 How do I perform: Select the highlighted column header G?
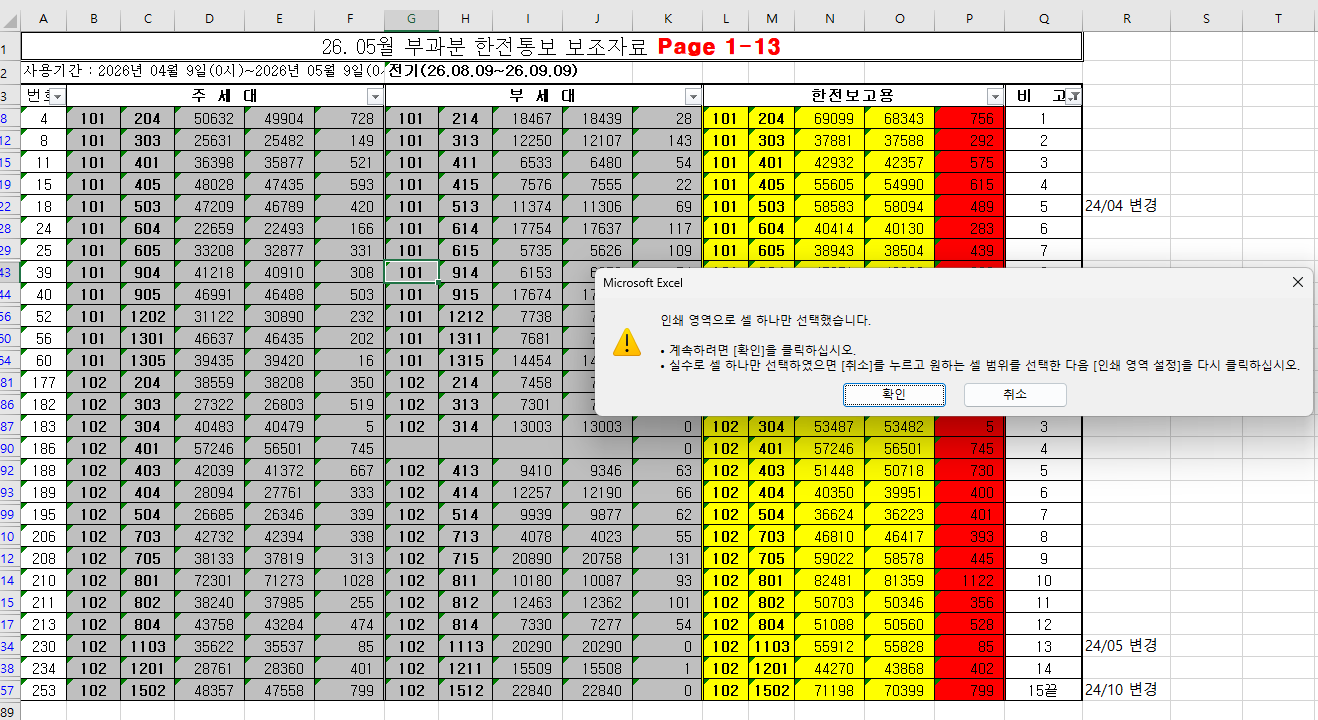(x=411, y=19)
